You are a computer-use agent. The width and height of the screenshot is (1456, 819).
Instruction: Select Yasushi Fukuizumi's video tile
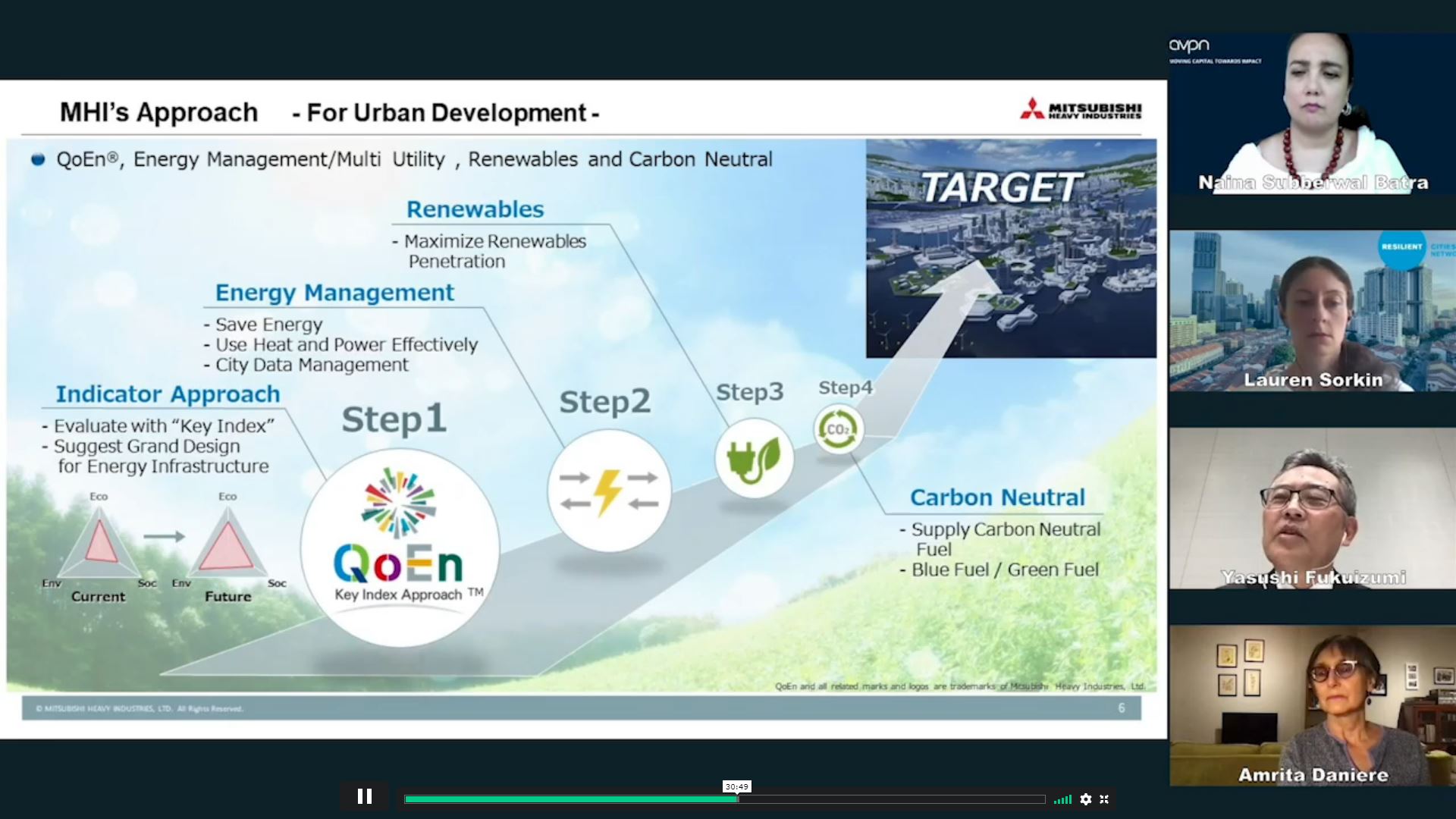1312,508
